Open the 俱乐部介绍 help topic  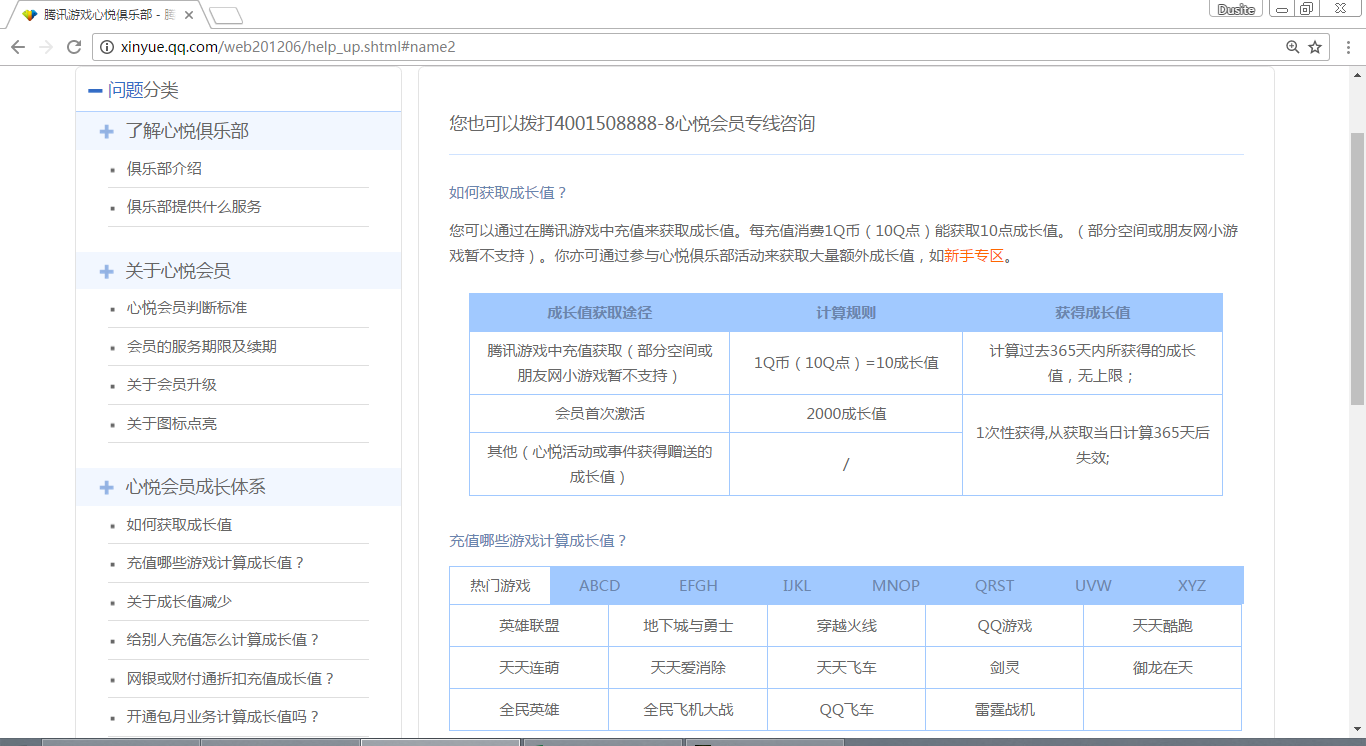click(x=164, y=169)
